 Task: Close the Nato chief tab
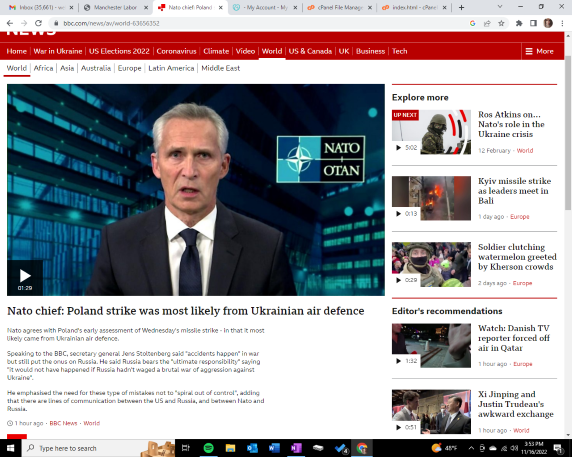tap(221, 7)
